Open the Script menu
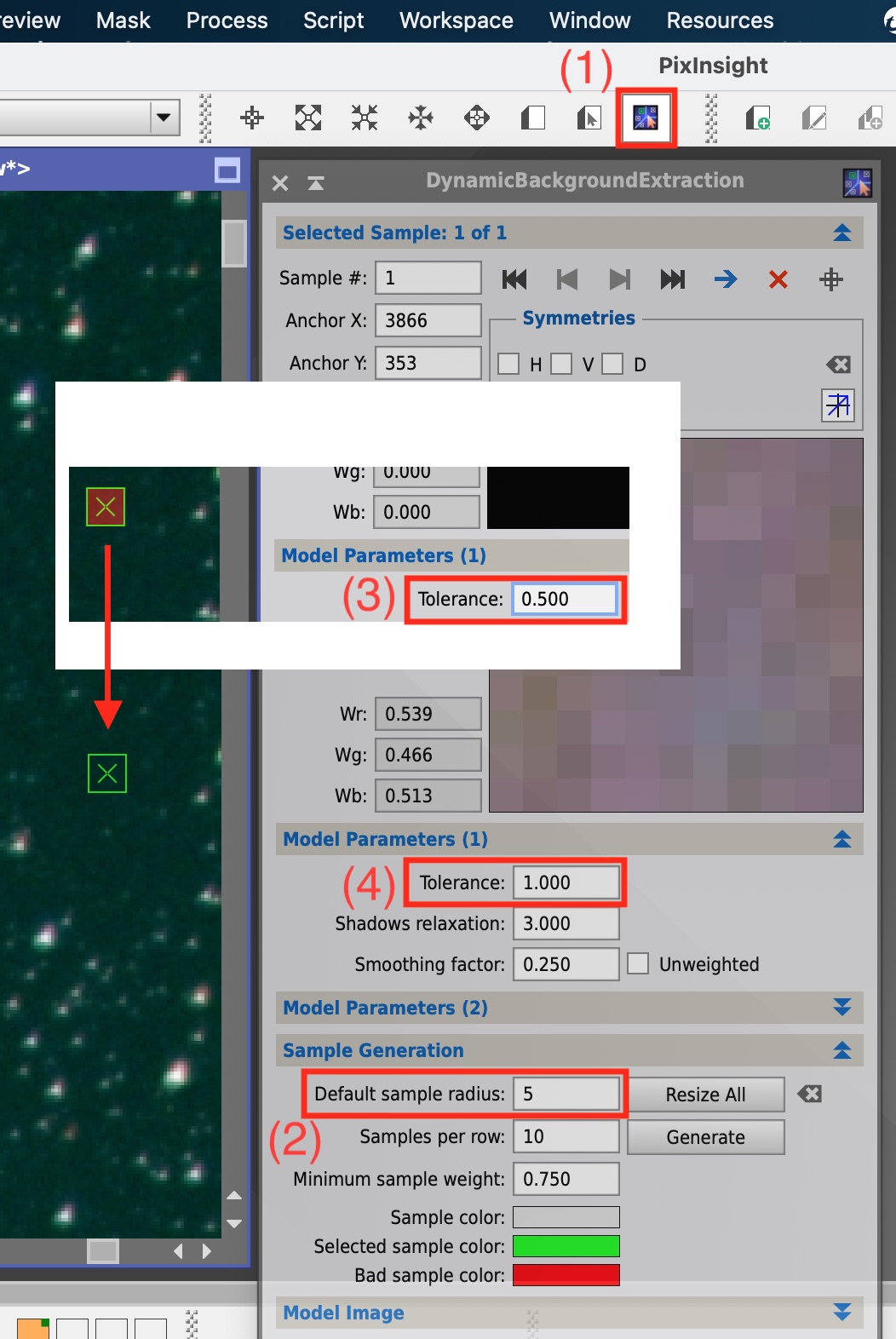Screen dimensions: 896x1339 click(333, 20)
